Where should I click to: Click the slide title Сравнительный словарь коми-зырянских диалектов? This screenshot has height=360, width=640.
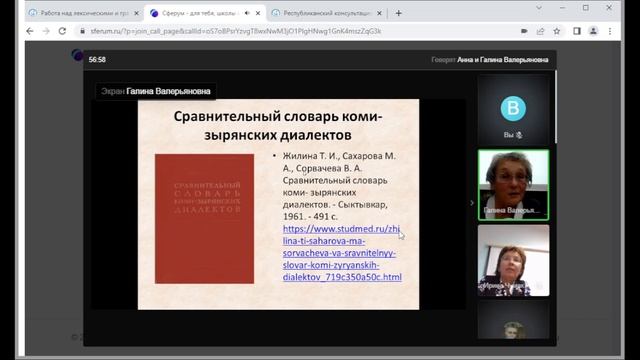click(278, 125)
